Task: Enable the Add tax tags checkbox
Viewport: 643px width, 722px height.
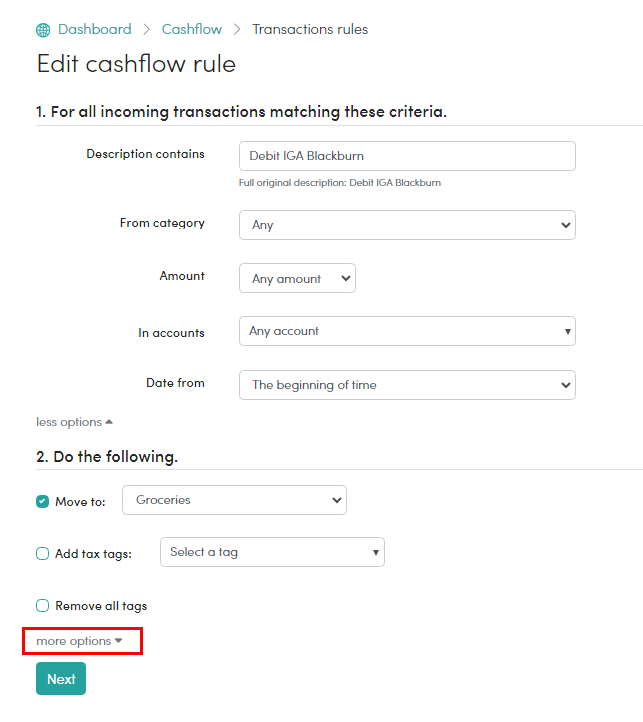Action: (x=42, y=553)
